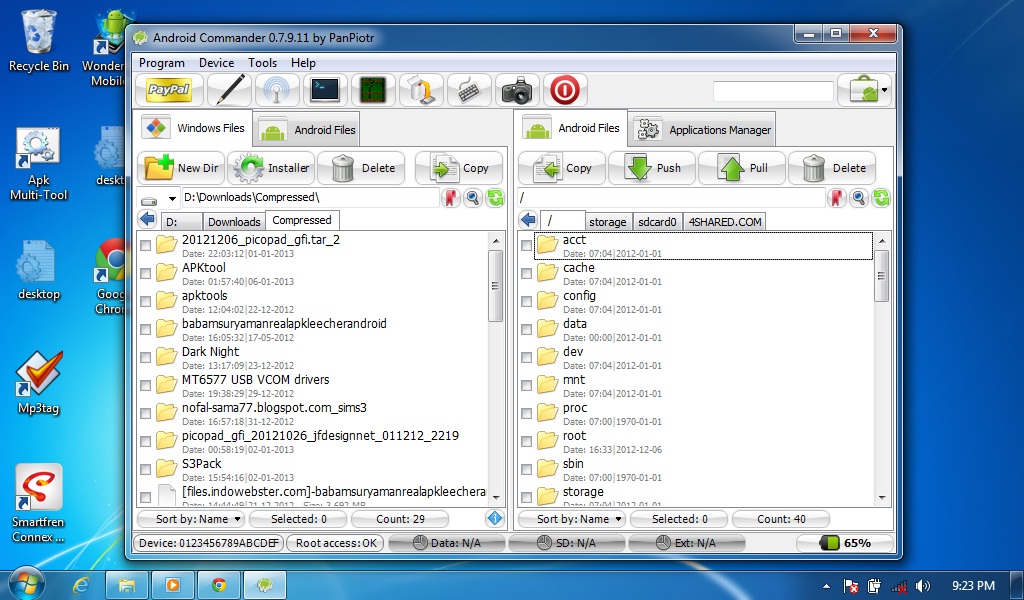1024x600 pixels.
Task: Click the flash phone toolbar icon
Action: 421,90
